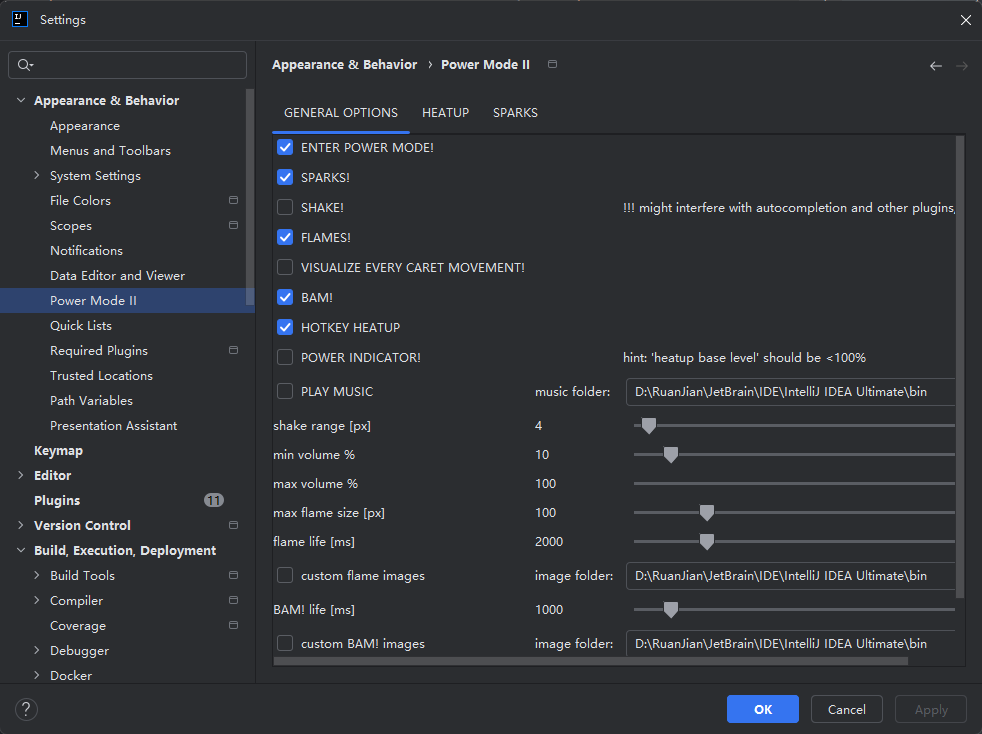Click the Cancel button

coord(846,709)
